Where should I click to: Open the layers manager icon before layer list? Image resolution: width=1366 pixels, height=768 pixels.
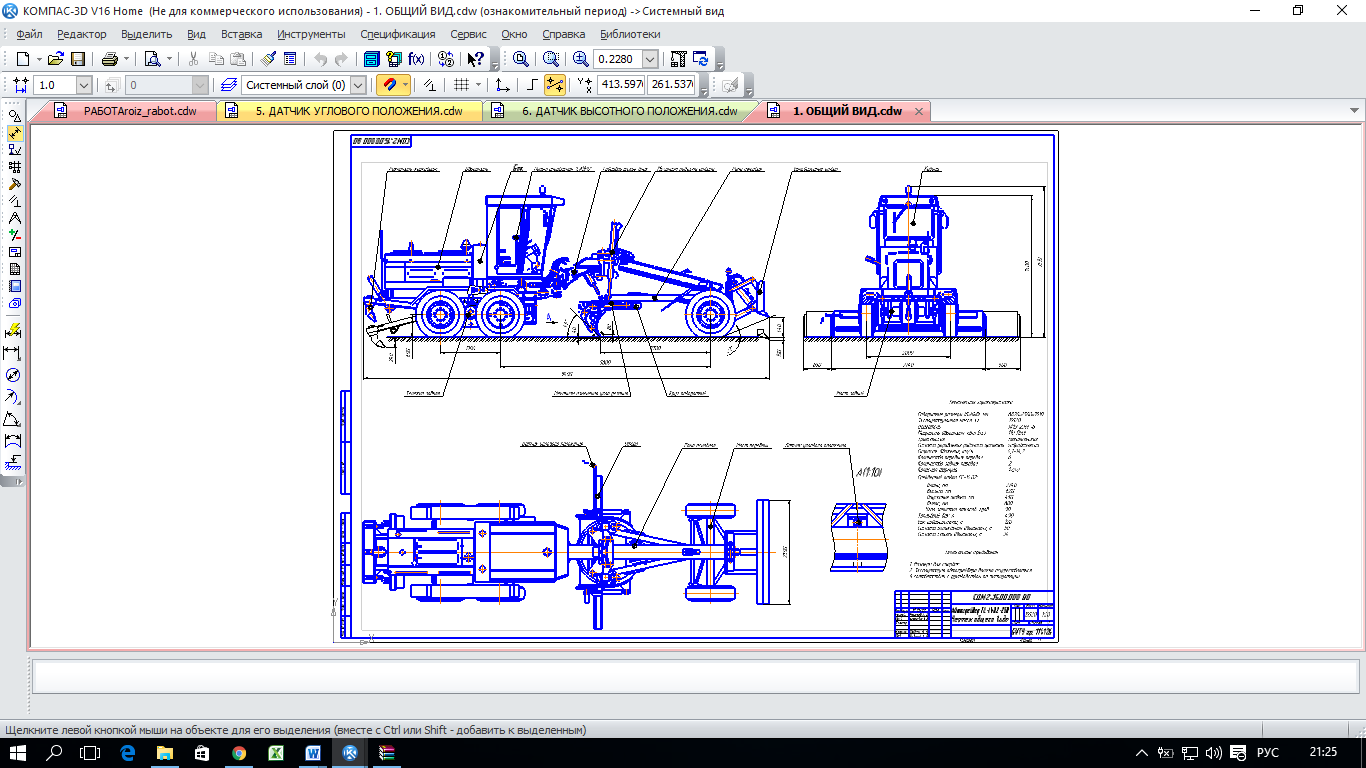(x=228, y=85)
